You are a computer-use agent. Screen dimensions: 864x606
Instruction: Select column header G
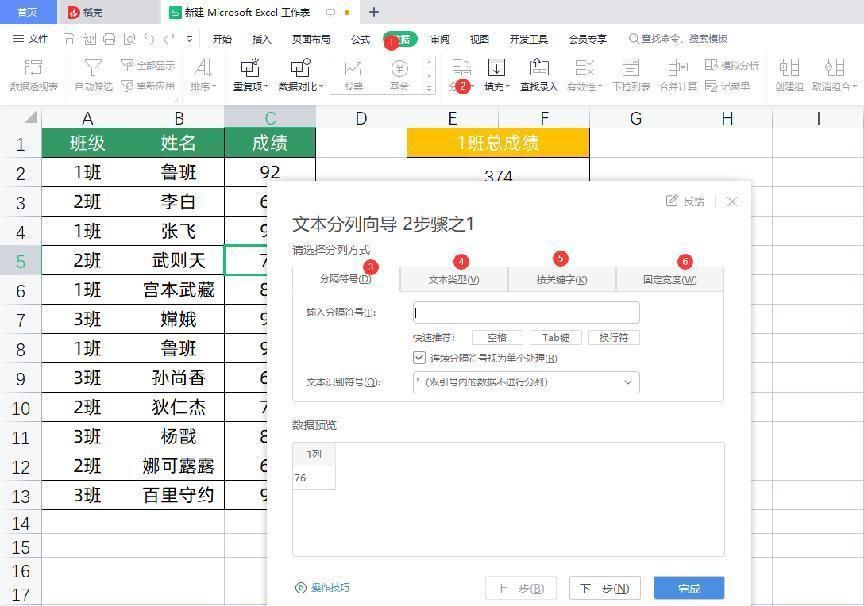[x=635, y=118]
